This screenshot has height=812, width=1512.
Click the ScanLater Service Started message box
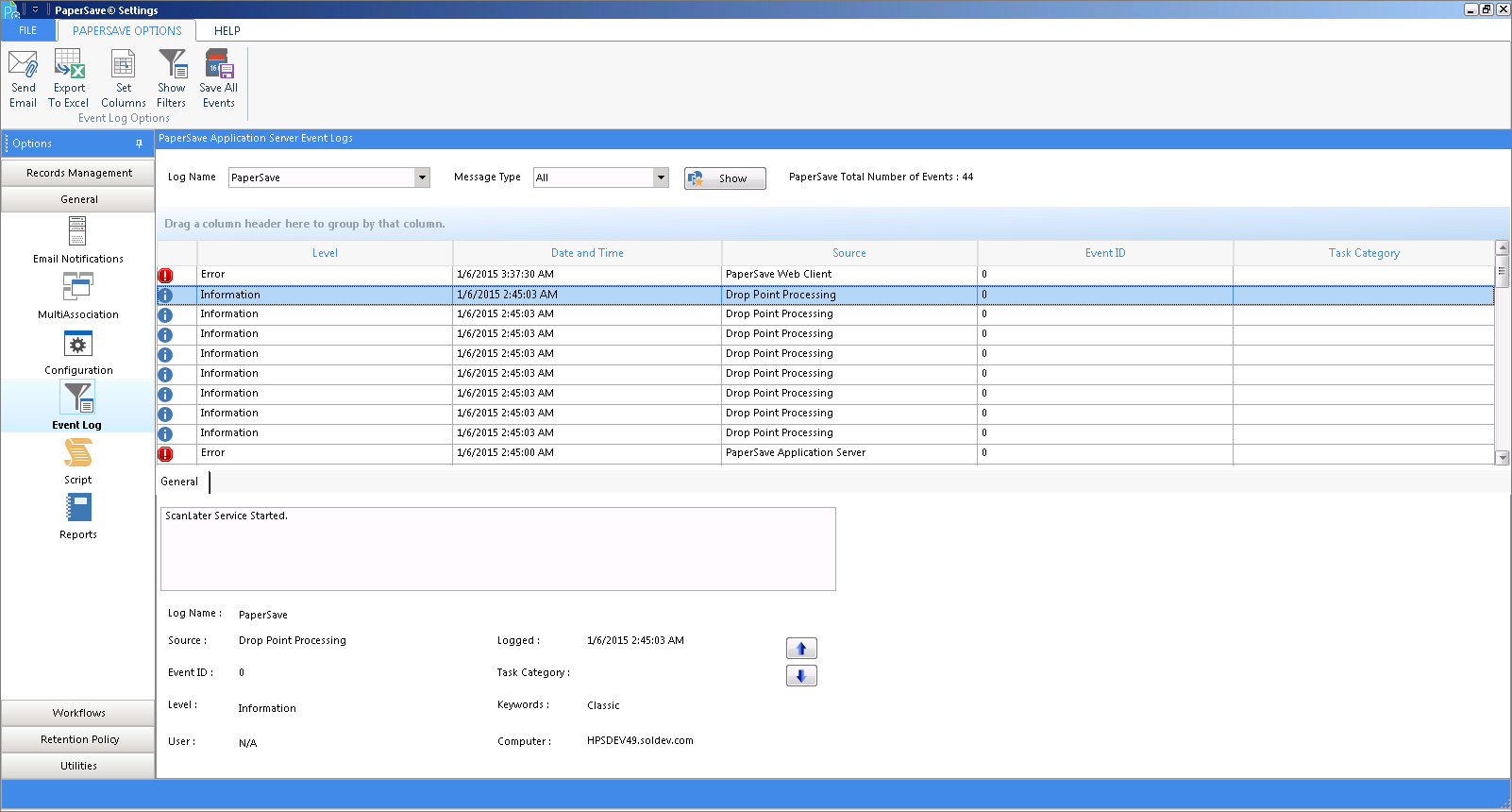pyautogui.click(x=498, y=550)
